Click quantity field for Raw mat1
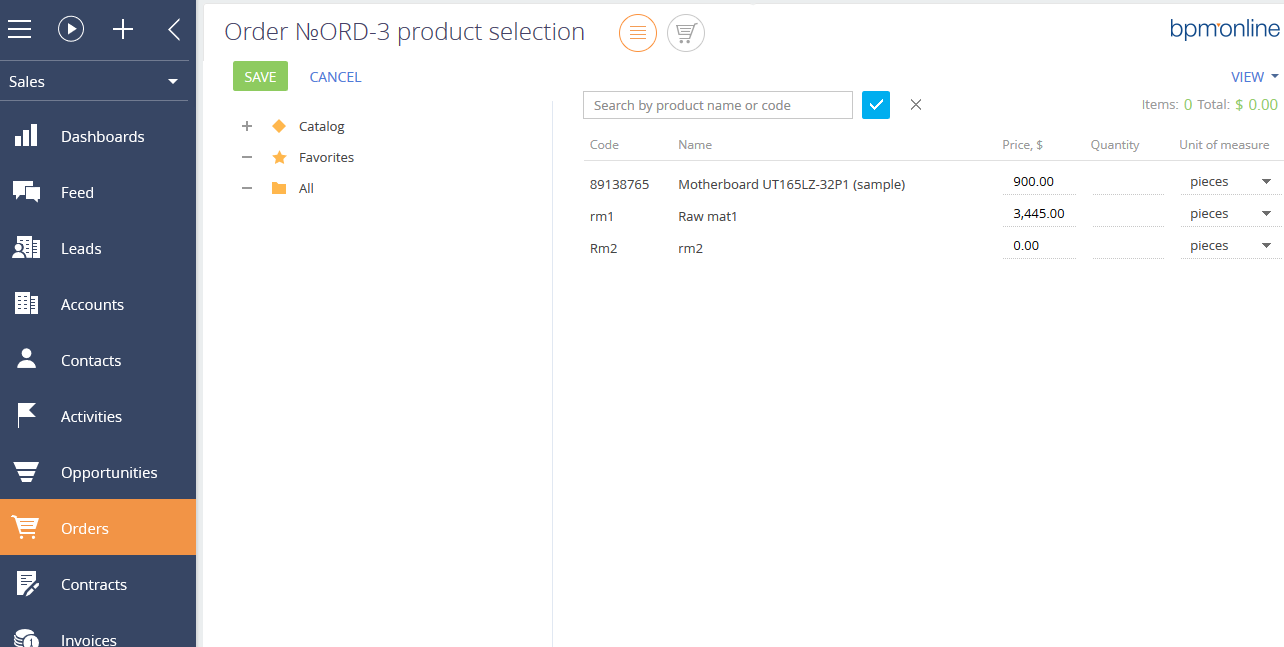The width and height of the screenshot is (1284, 647). click(x=1128, y=214)
